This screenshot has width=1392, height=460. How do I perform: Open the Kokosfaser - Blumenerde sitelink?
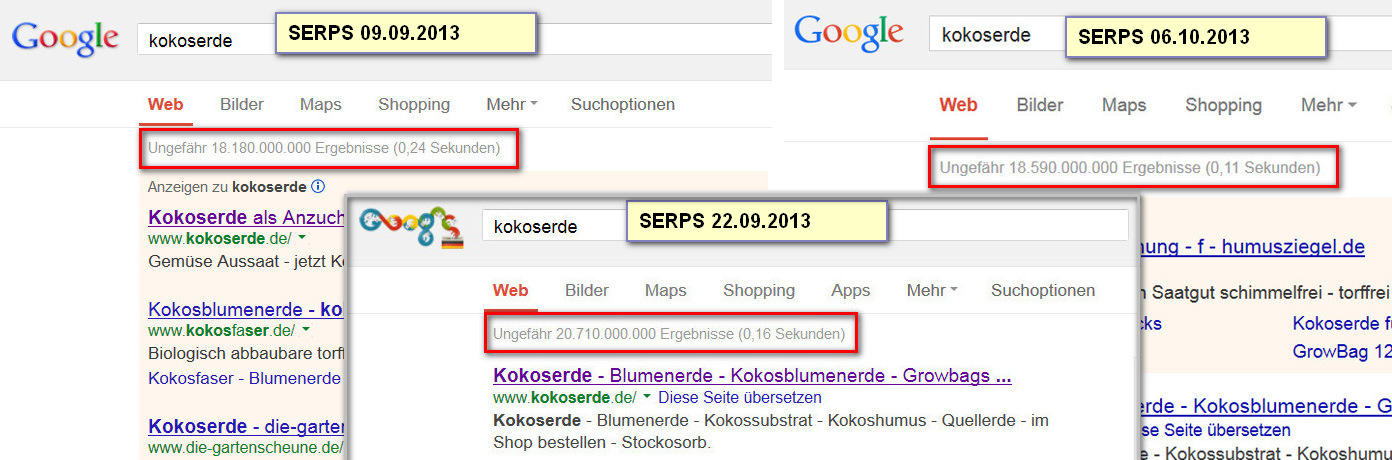point(245,378)
